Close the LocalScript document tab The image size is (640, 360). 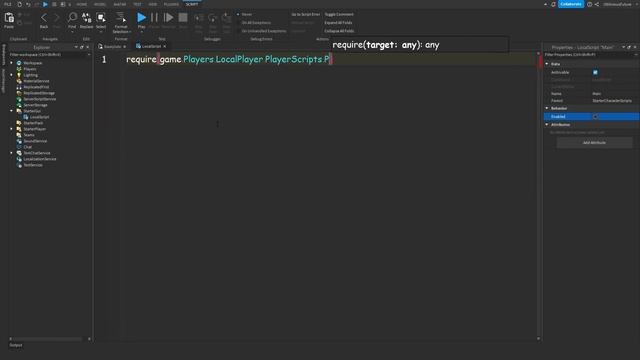coord(164,47)
